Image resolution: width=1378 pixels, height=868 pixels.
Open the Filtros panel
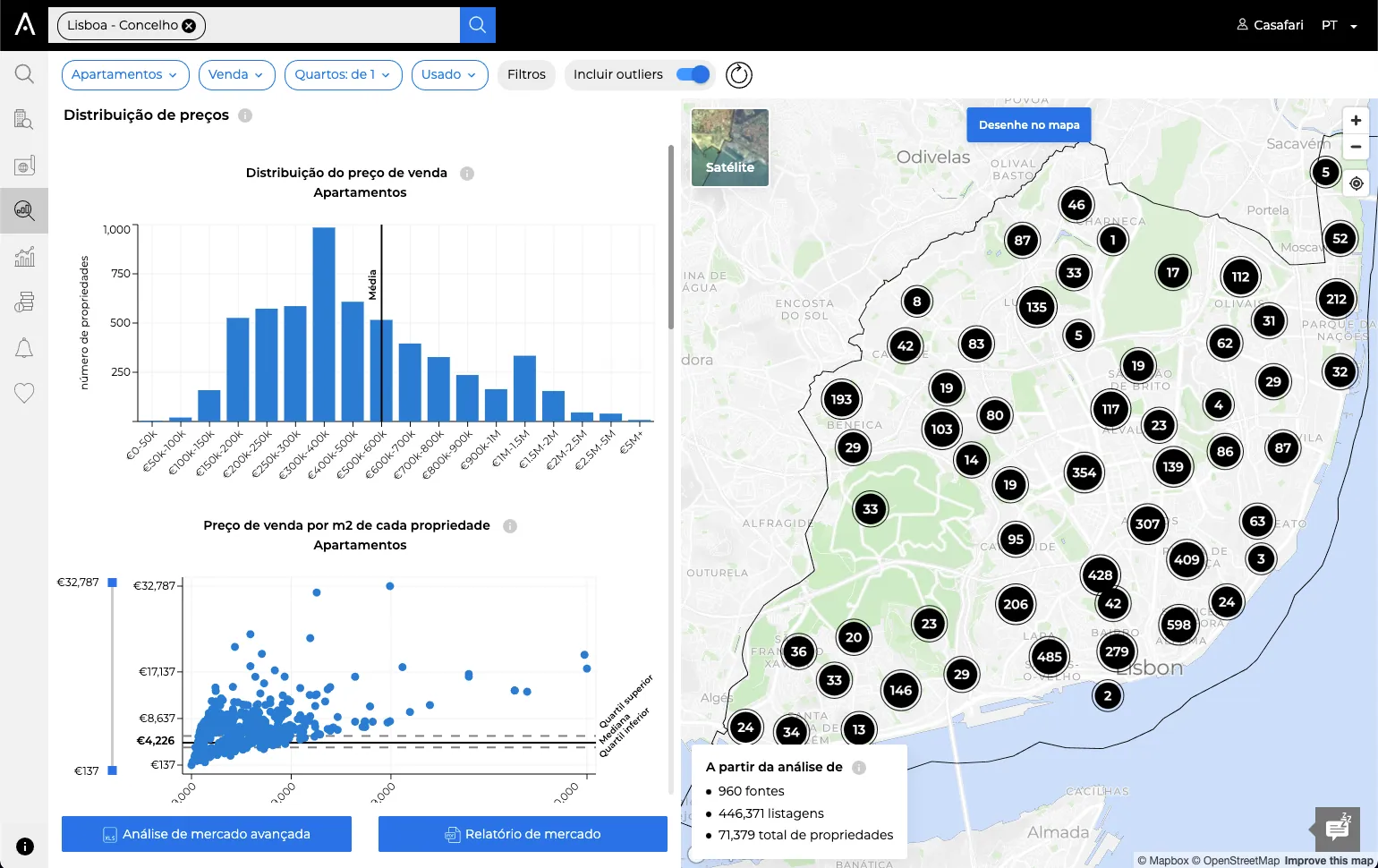coord(526,75)
